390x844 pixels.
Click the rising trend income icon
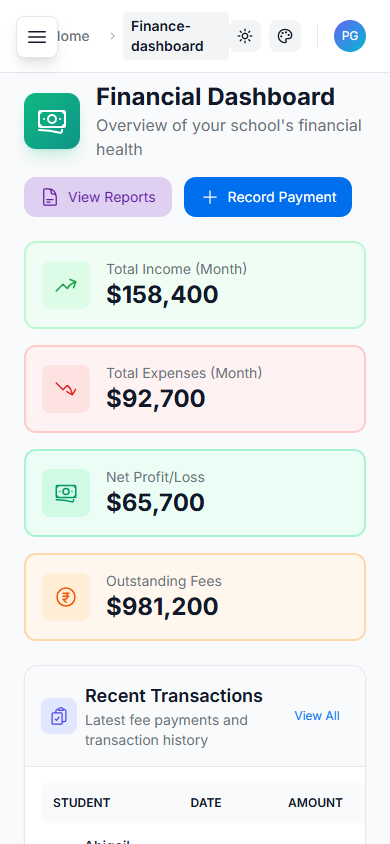66,285
